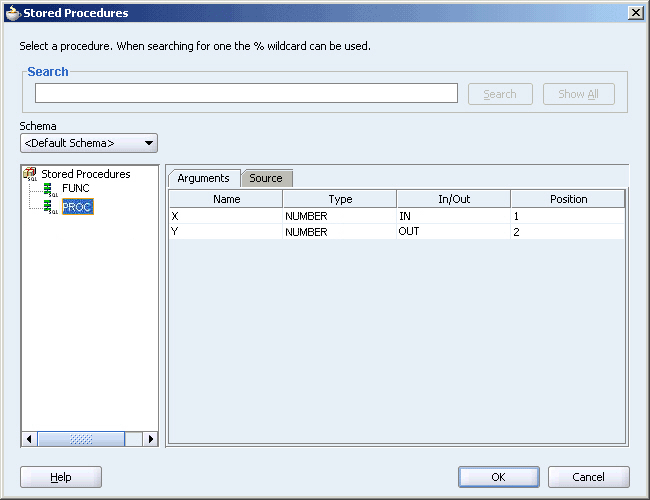Click the Cancel button
The image size is (650, 500).
(589, 477)
